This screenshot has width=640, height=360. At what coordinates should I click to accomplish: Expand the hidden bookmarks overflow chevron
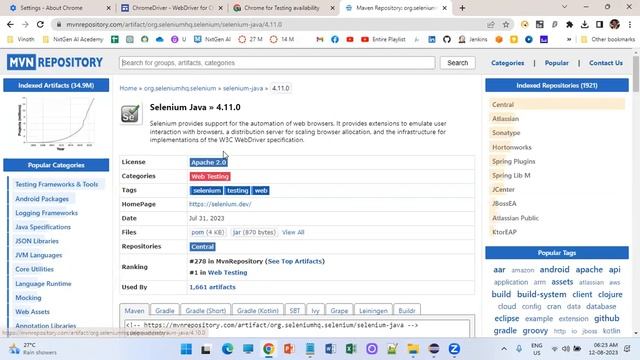(569, 40)
